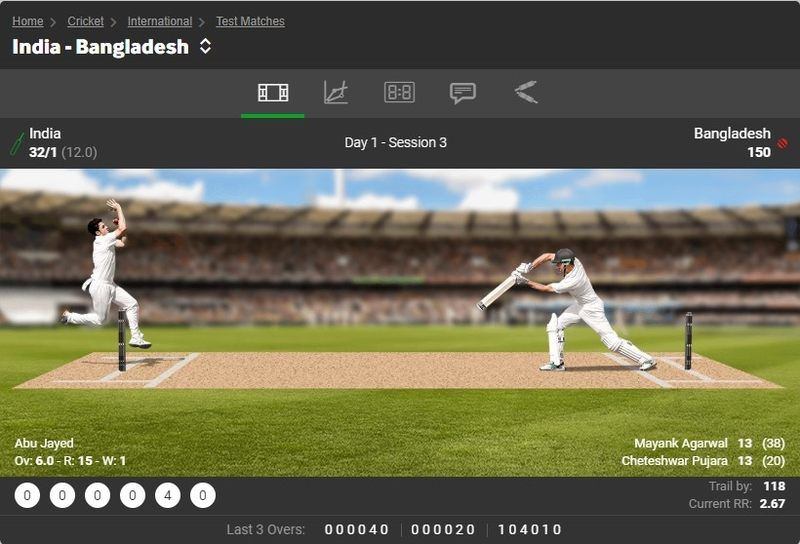Click the India - Bangladesh match title

pyautogui.click(x=101, y=47)
